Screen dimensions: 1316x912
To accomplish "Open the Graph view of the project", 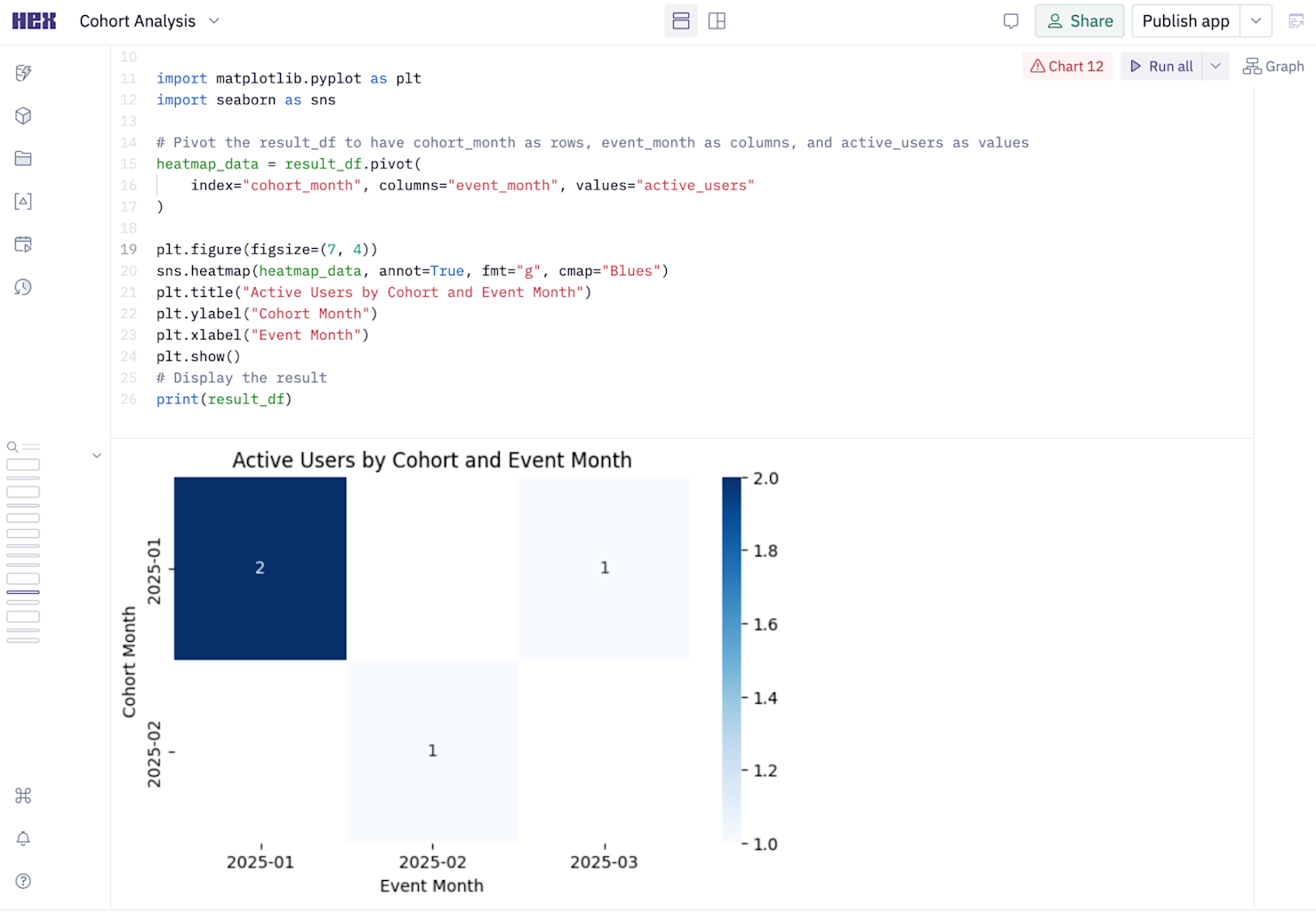I will pos(1273,66).
